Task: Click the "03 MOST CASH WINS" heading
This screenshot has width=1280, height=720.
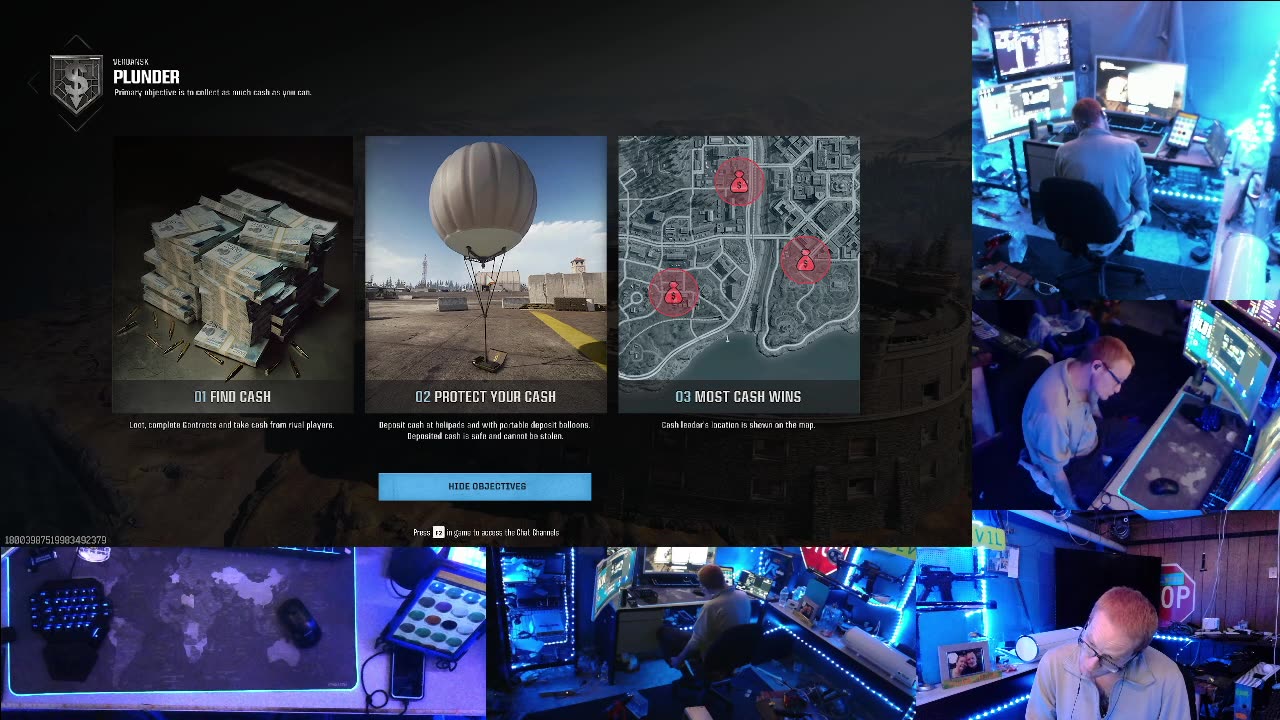Action: [x=738, y=397]
